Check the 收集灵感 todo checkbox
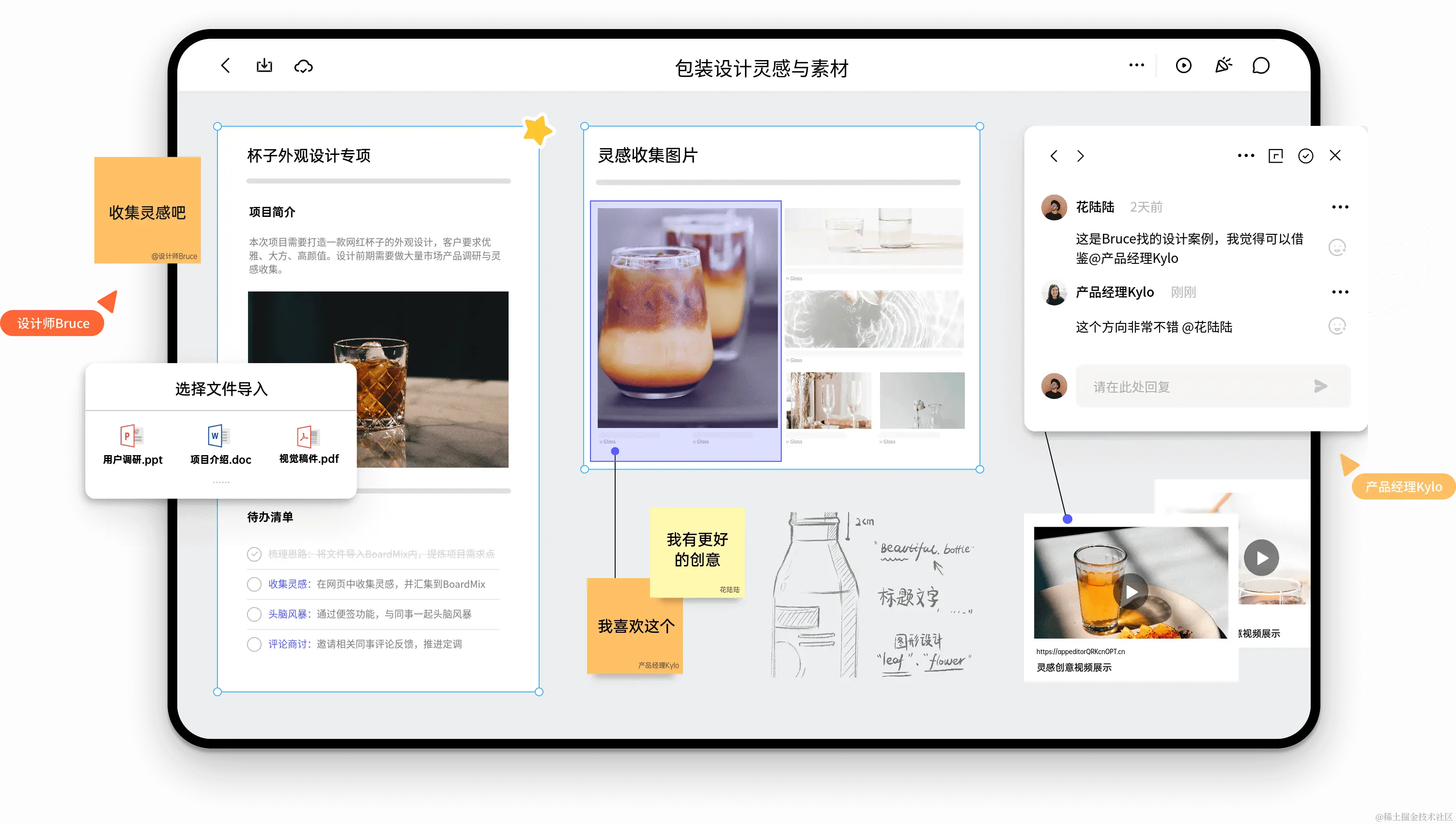1456x825 pixels. point(254,584)
